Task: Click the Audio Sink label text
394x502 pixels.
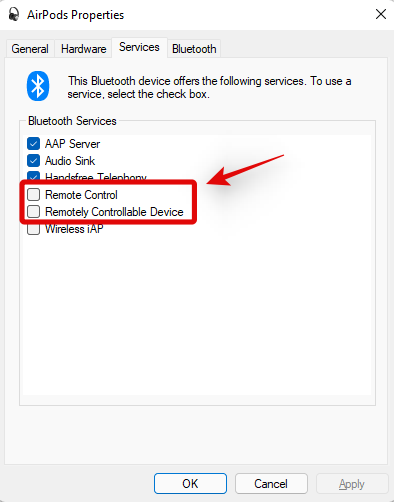Action: coord(70,161)
